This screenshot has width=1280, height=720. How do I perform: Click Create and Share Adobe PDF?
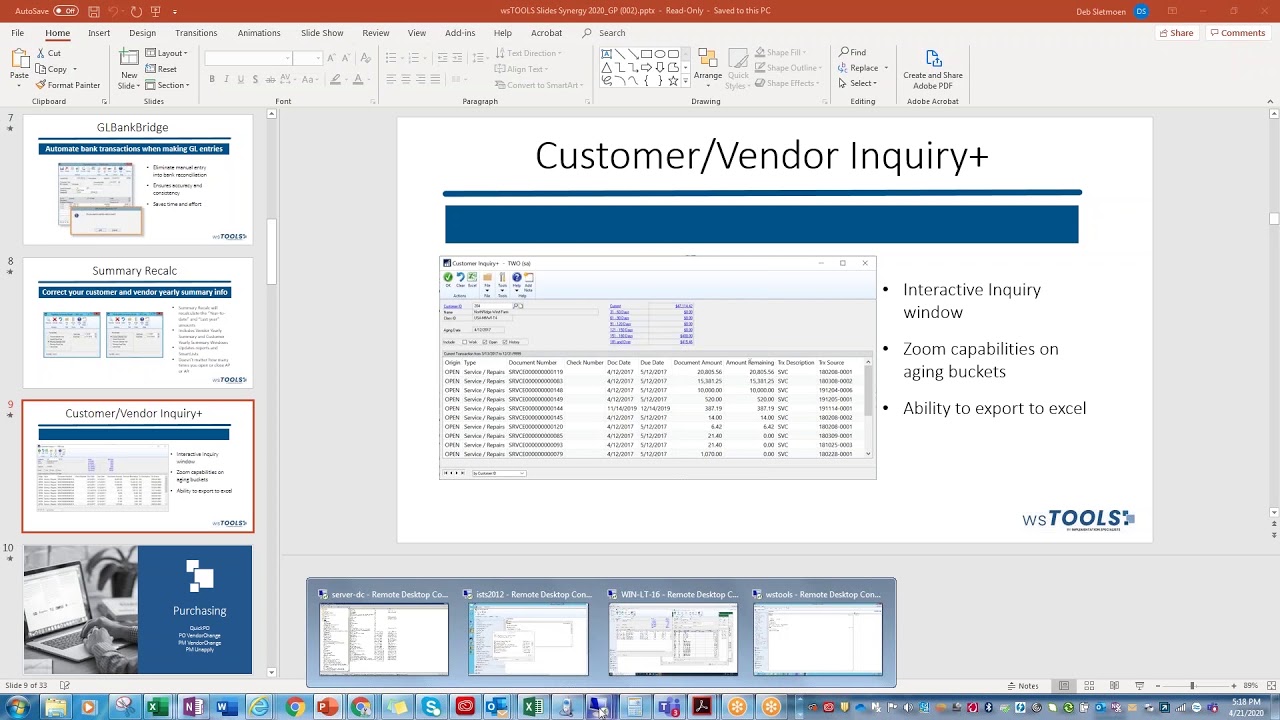point(933,69)
